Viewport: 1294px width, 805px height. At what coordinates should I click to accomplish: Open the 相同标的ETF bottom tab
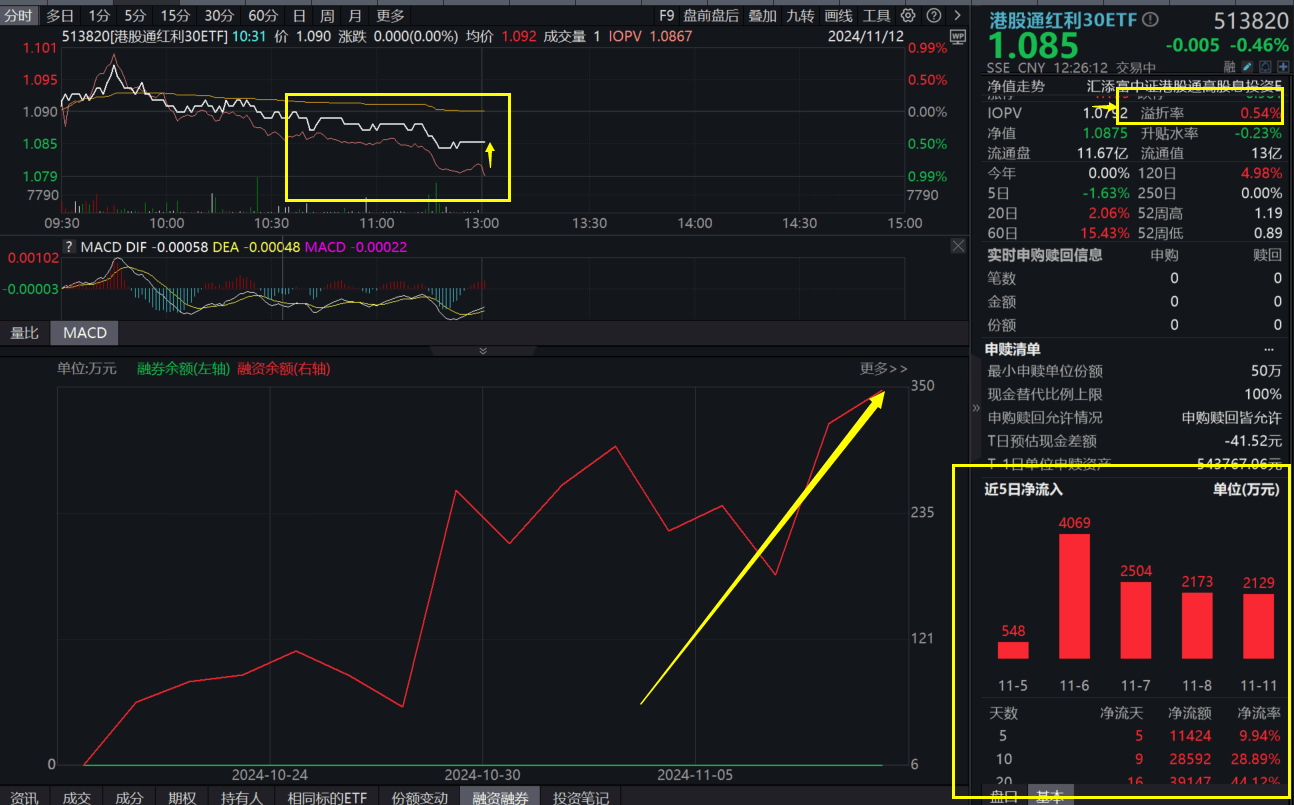327,797
